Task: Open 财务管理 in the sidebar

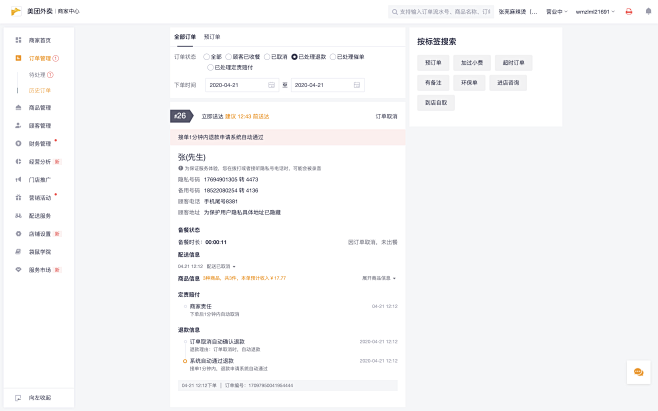Action: tap(40, 143)
